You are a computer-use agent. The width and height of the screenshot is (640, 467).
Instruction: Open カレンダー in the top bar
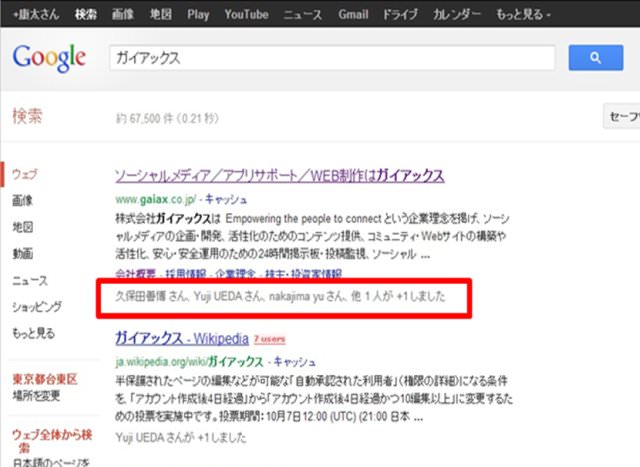tap(457, 14)
